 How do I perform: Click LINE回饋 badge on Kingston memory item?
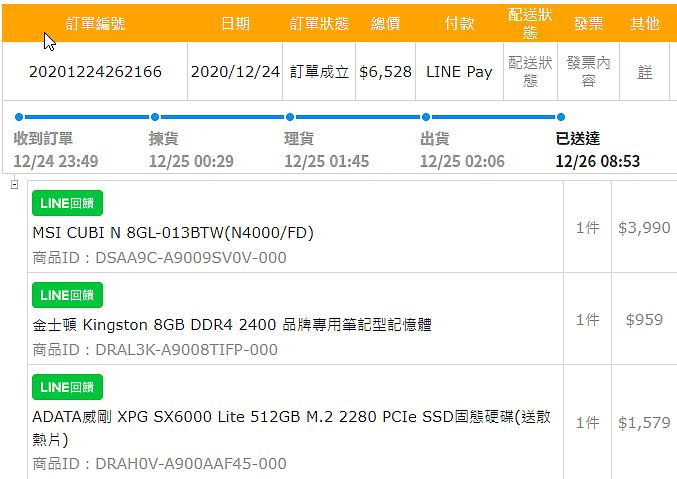click(67, 294)
